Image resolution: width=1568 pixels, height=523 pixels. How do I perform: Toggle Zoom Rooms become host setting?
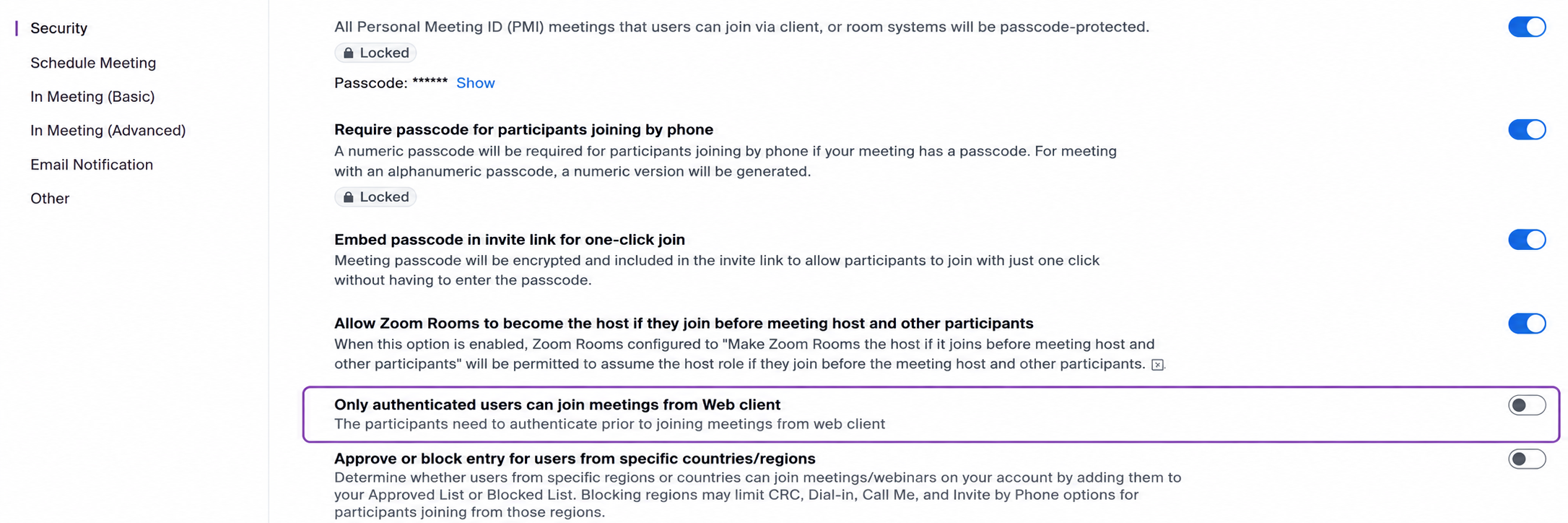coord(1526,323)
